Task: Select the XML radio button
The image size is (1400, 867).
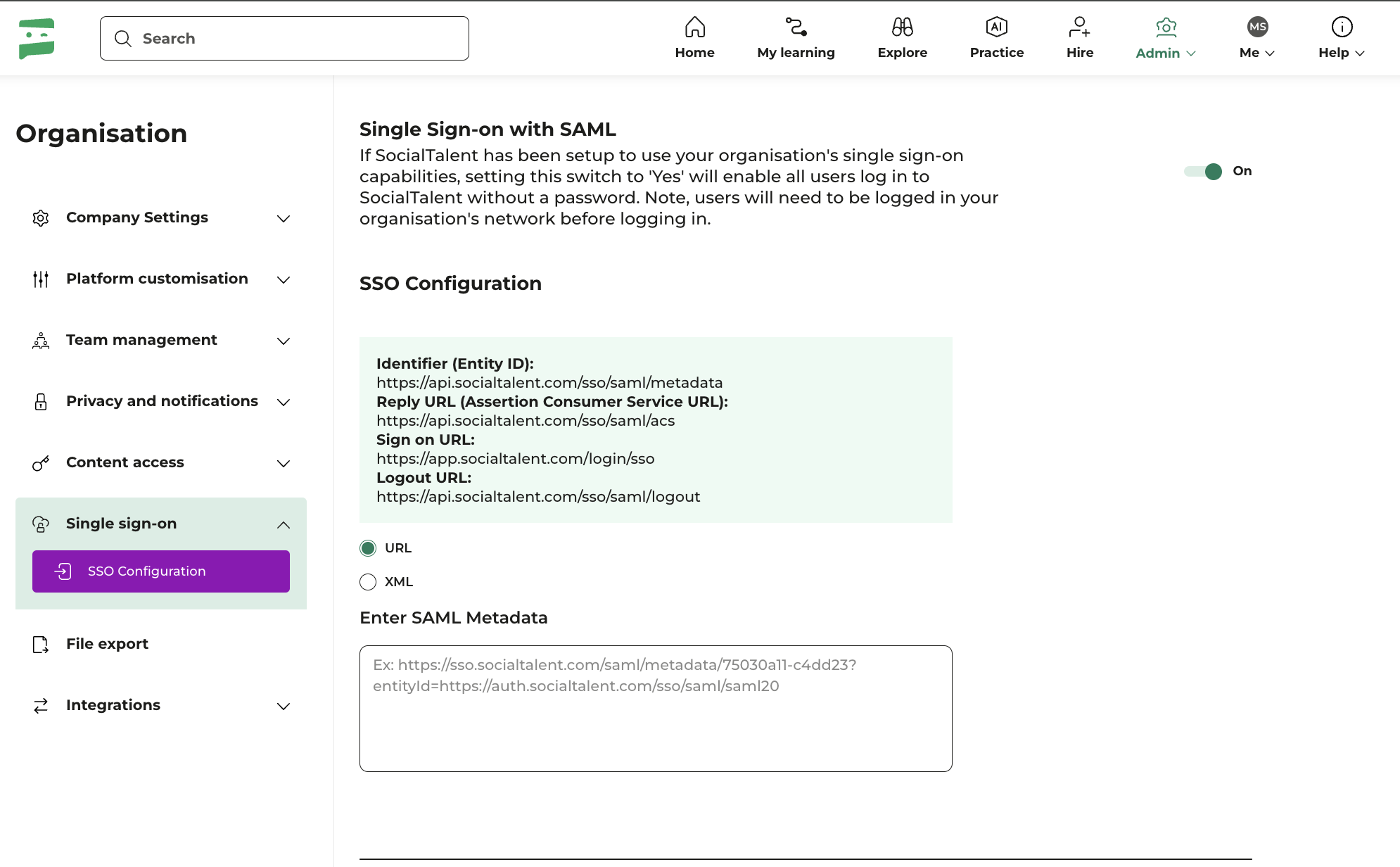Action: [368, 582]
